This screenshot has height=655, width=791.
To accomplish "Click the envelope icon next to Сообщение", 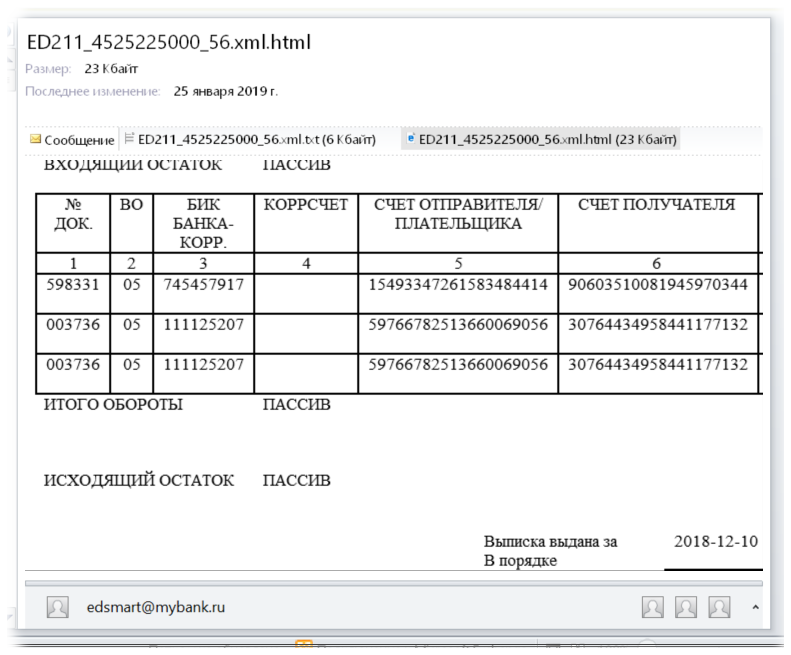I will [x=35, y=140].
